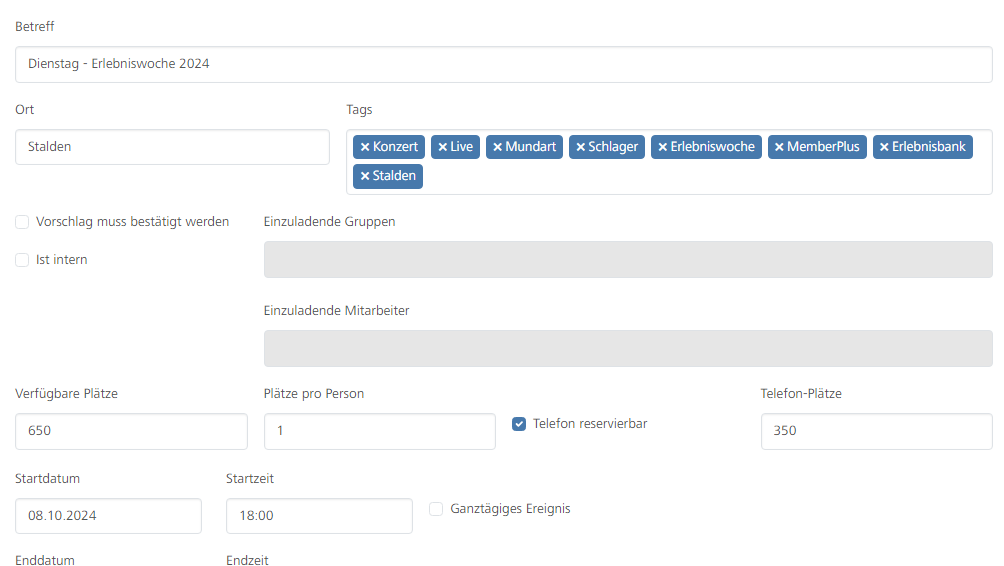
Task: Uncheck the 'Telefon reservierbar' checkbox
Action: pos(519,424)
